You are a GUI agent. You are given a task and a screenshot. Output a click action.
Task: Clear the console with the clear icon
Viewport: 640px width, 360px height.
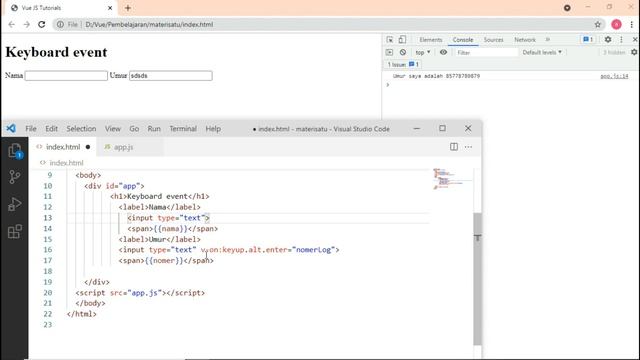pos(403,52)
